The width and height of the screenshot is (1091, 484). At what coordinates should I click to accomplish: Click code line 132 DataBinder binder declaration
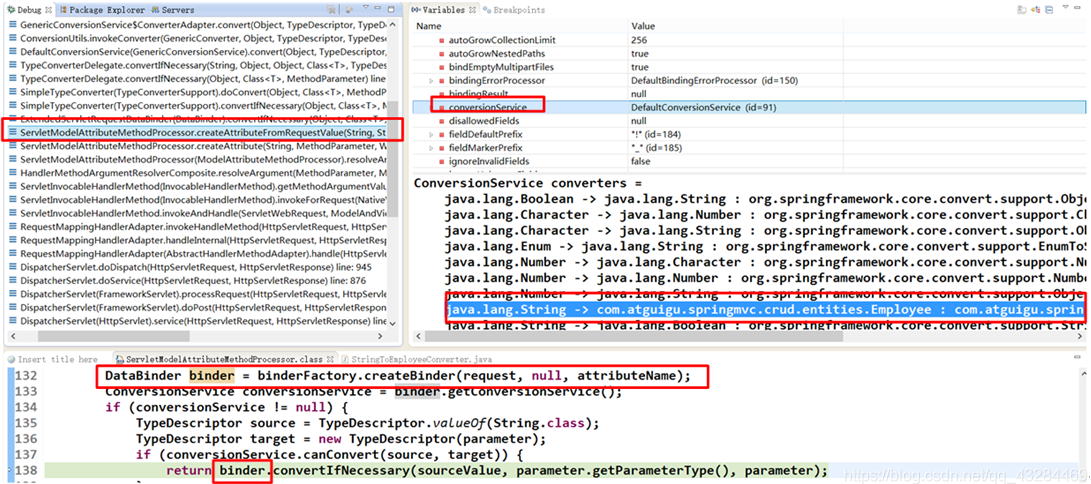point(398,376)
